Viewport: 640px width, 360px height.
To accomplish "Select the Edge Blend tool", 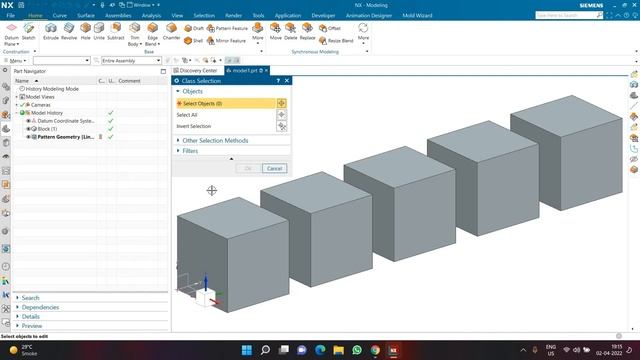I will click(152, 33).
